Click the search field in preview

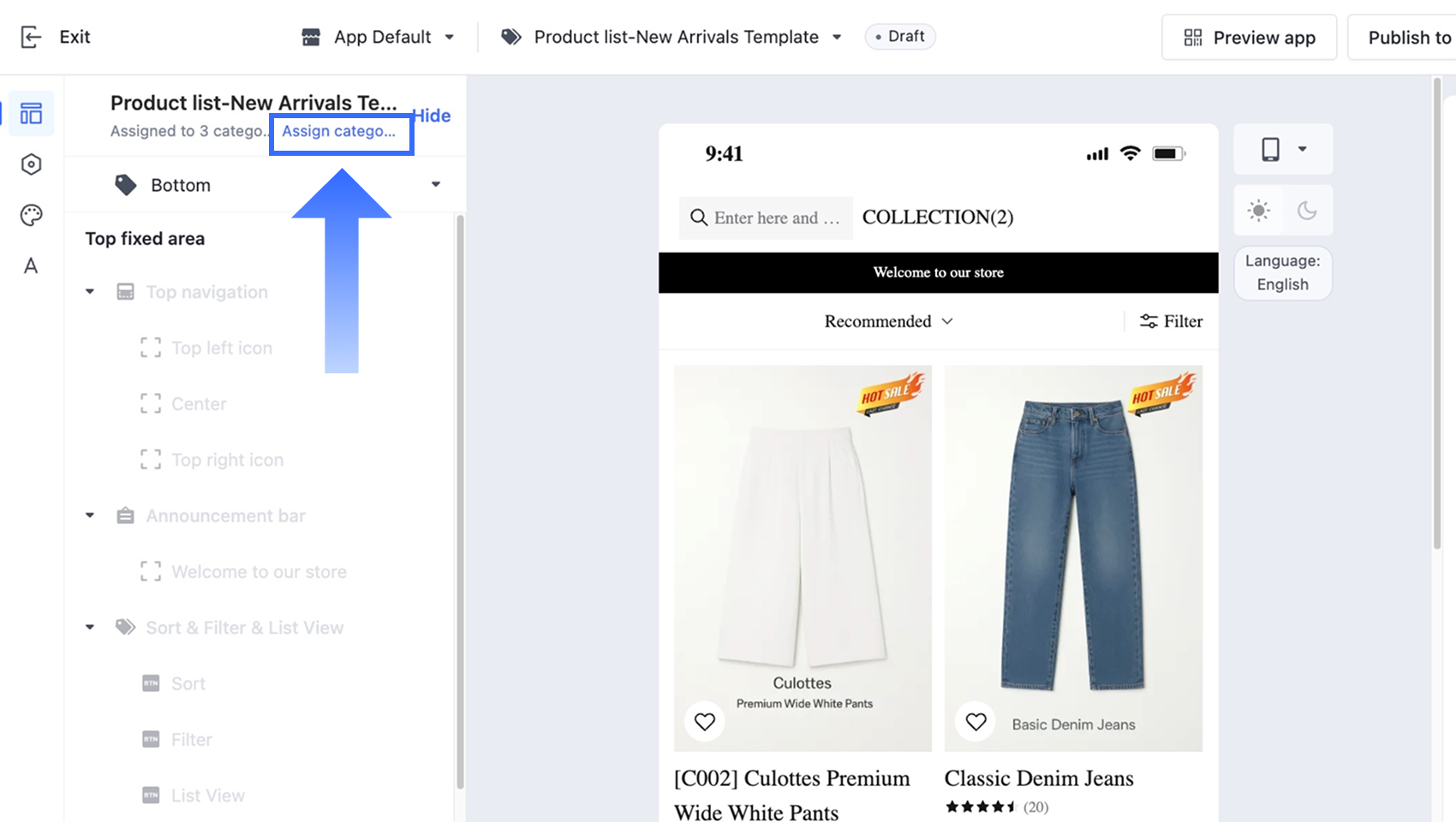(766, 217)
